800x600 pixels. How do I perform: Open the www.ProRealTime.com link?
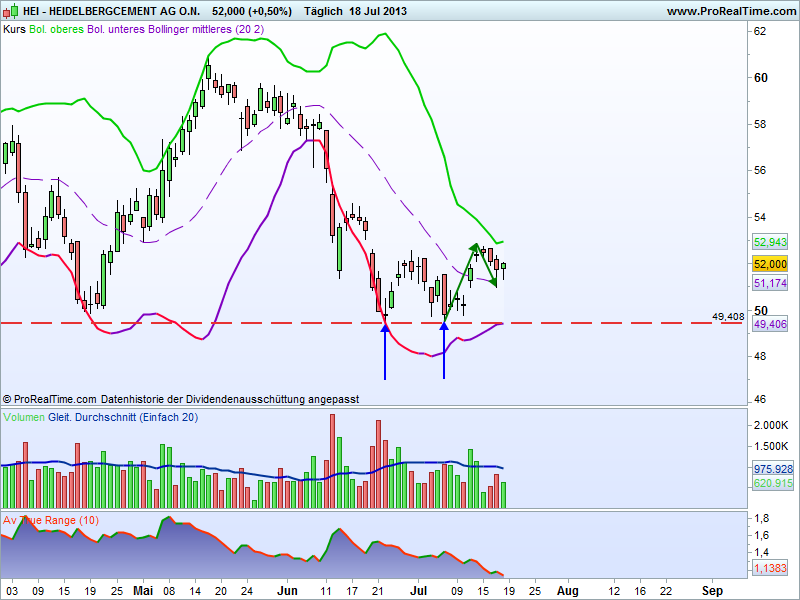[x=732, y=11]
